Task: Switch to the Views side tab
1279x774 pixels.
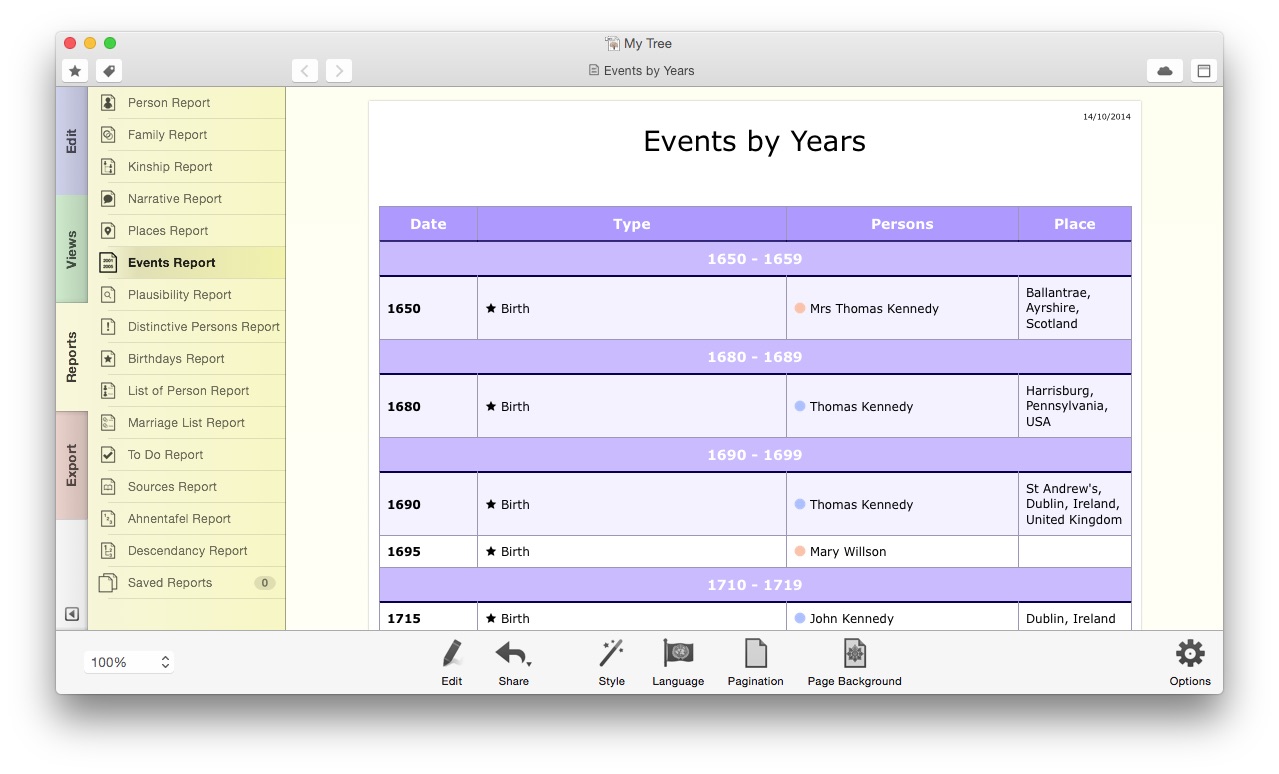Action: (72, 249)
